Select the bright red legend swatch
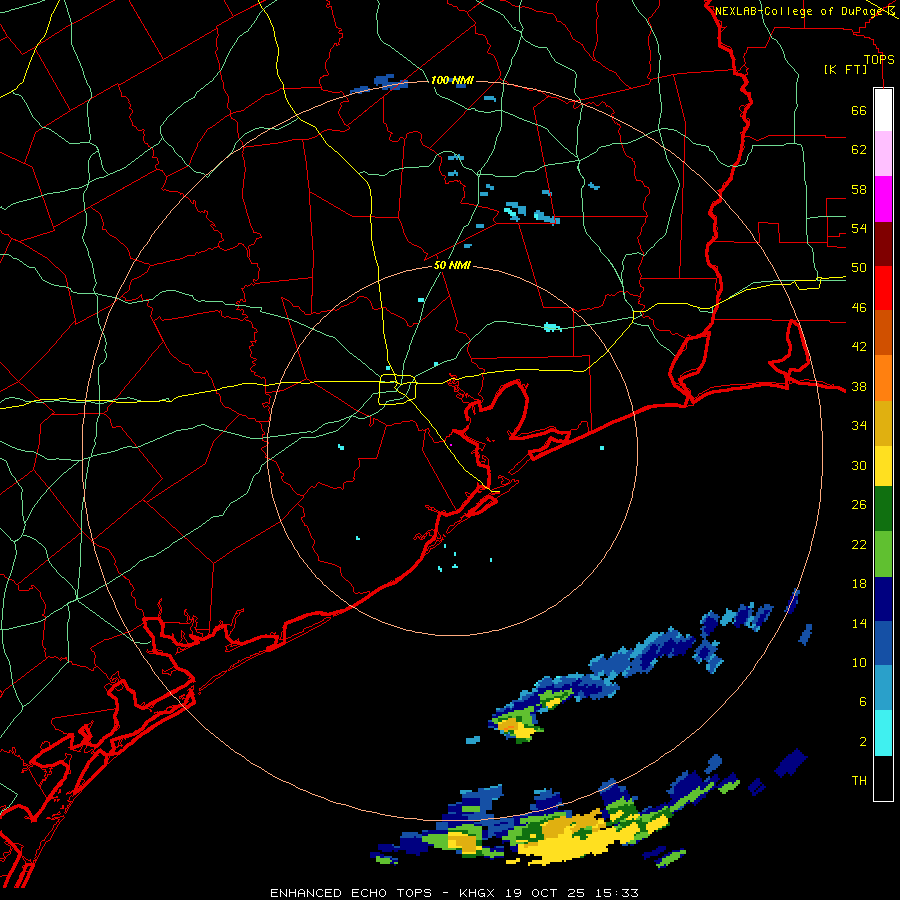900x900 pixels. (x=883, y=288)
